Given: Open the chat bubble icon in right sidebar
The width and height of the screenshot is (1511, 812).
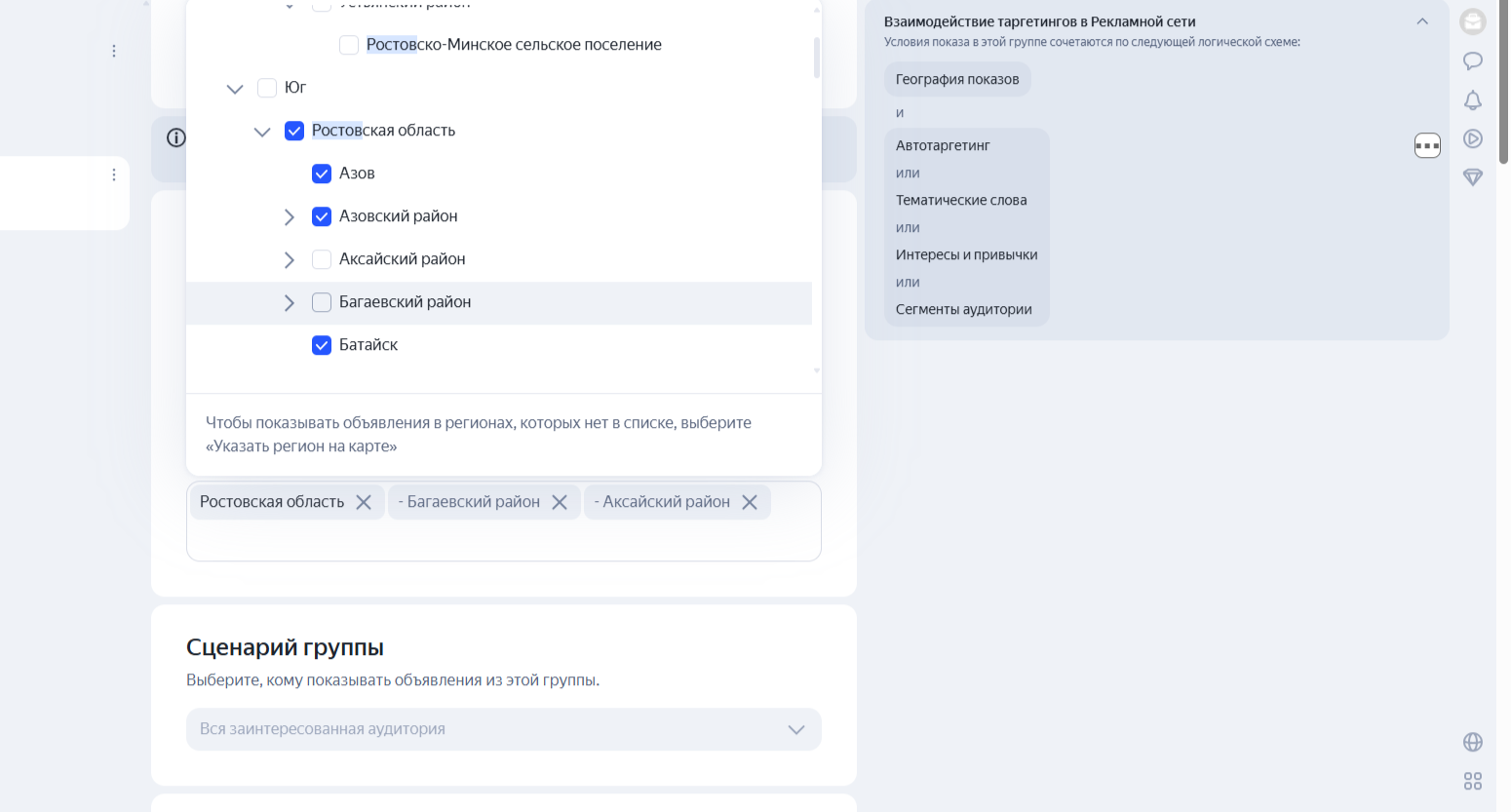Looking at the screenshot, I should click(1472, 61).
